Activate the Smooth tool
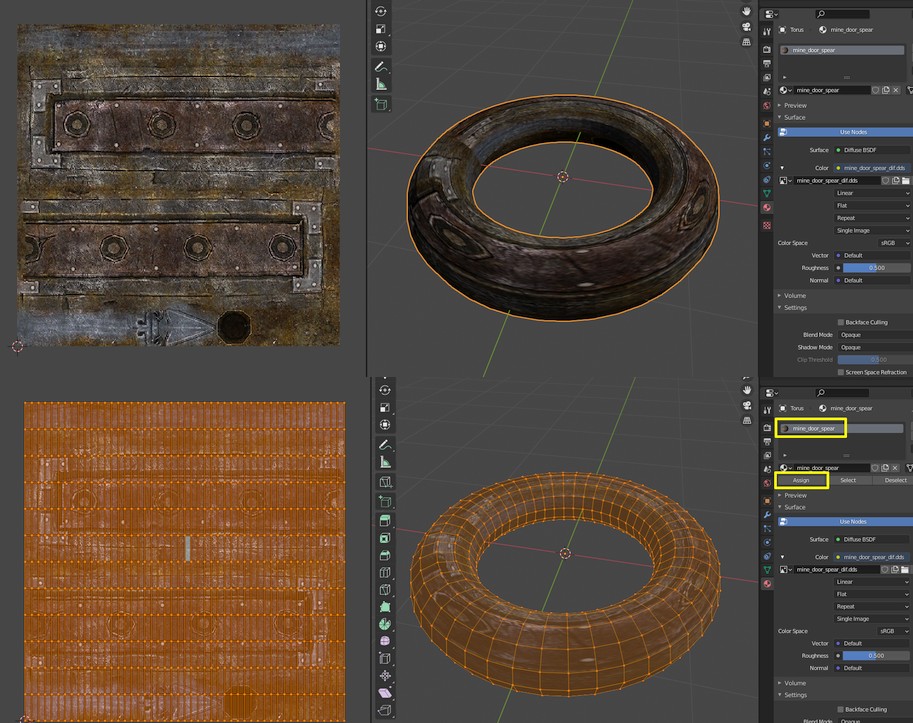 click(x=385, y=641)
